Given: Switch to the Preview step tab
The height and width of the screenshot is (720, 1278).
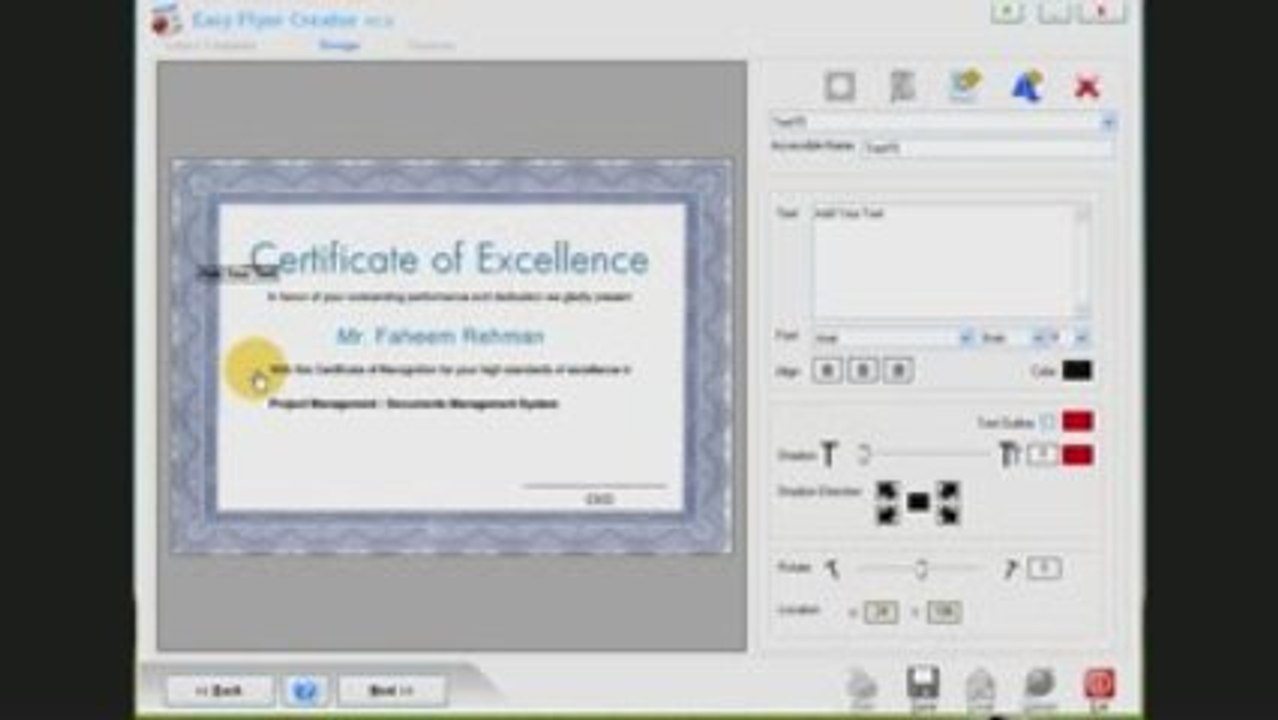Looking at the screenshot, I should 430,45.
